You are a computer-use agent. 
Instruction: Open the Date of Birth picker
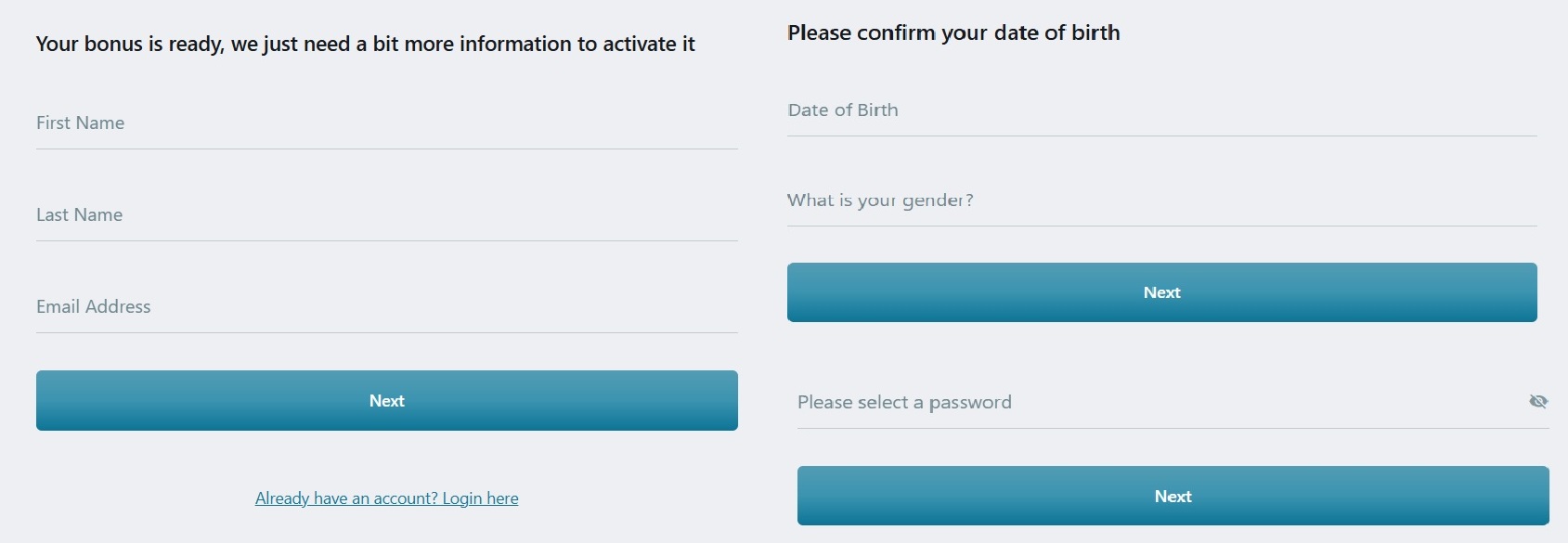(1160, 110)
